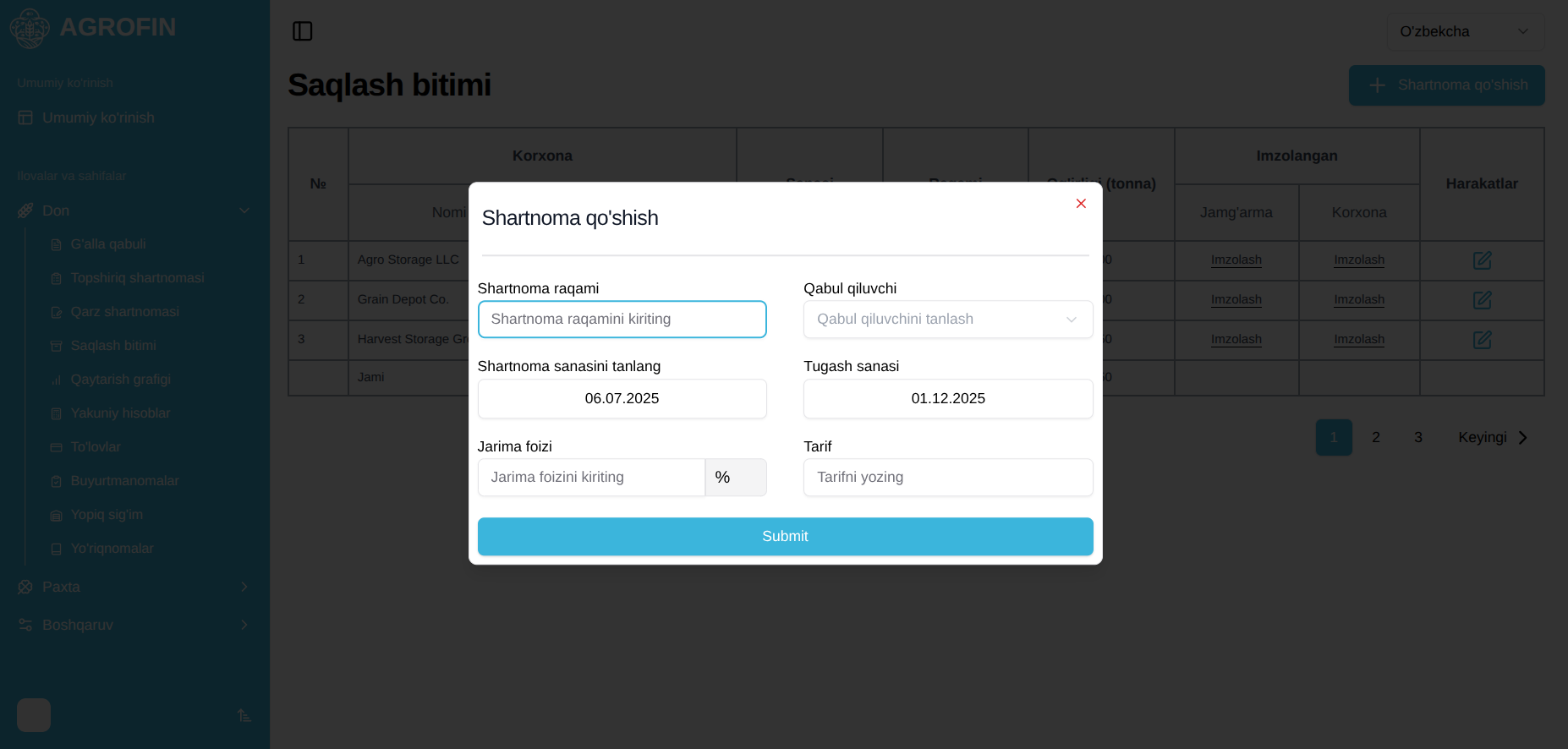Click the edit icon for Agro Storage LLC
1568x749 pixels.
[1482, 260]
